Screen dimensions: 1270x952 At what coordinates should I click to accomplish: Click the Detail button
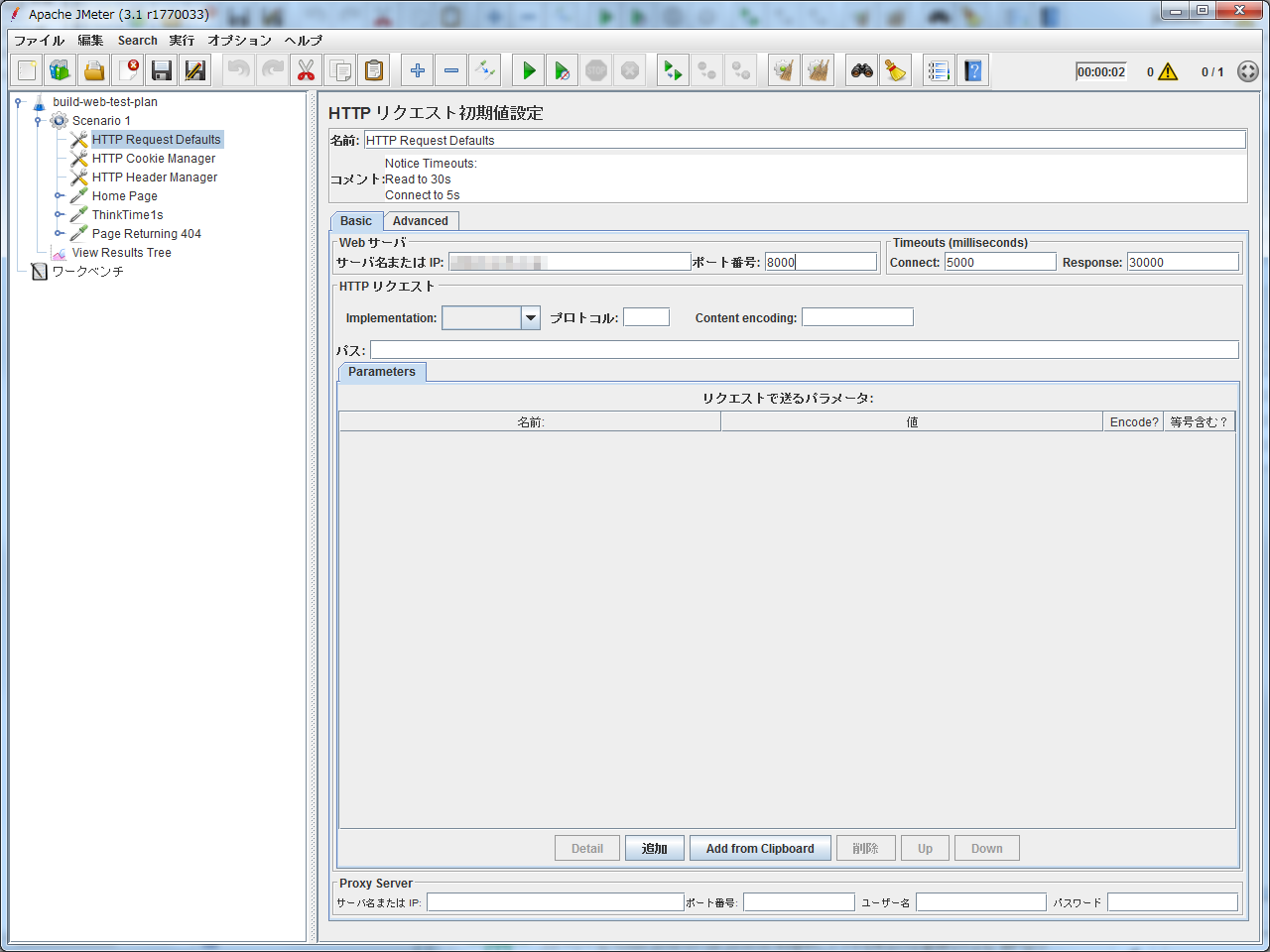(x=587, y=848)
